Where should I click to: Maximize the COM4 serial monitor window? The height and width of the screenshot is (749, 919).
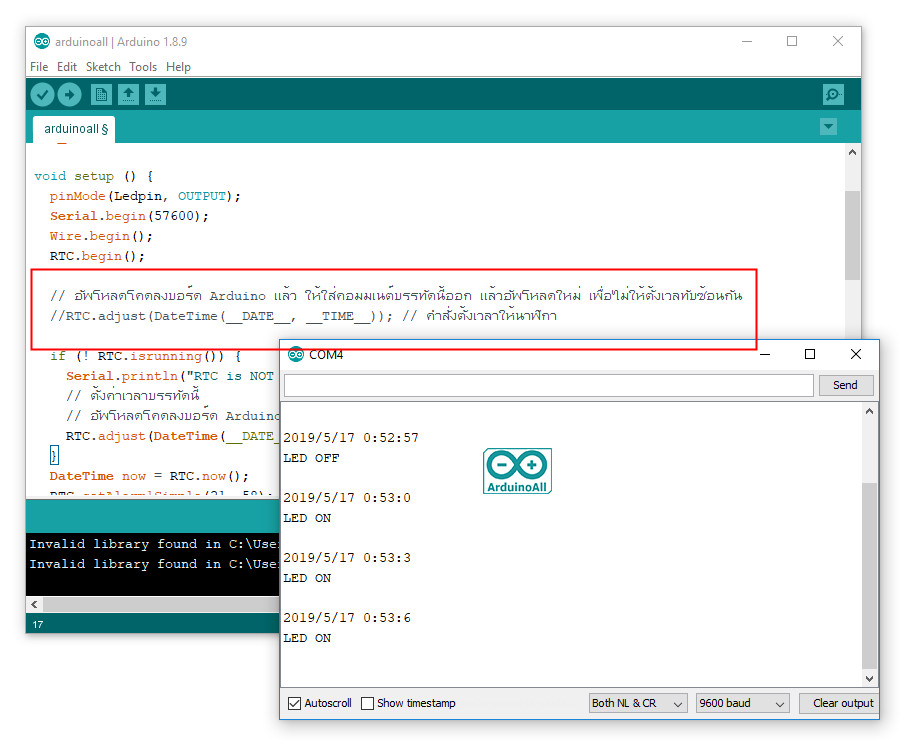pyautogui.click(x=810, y=354)
